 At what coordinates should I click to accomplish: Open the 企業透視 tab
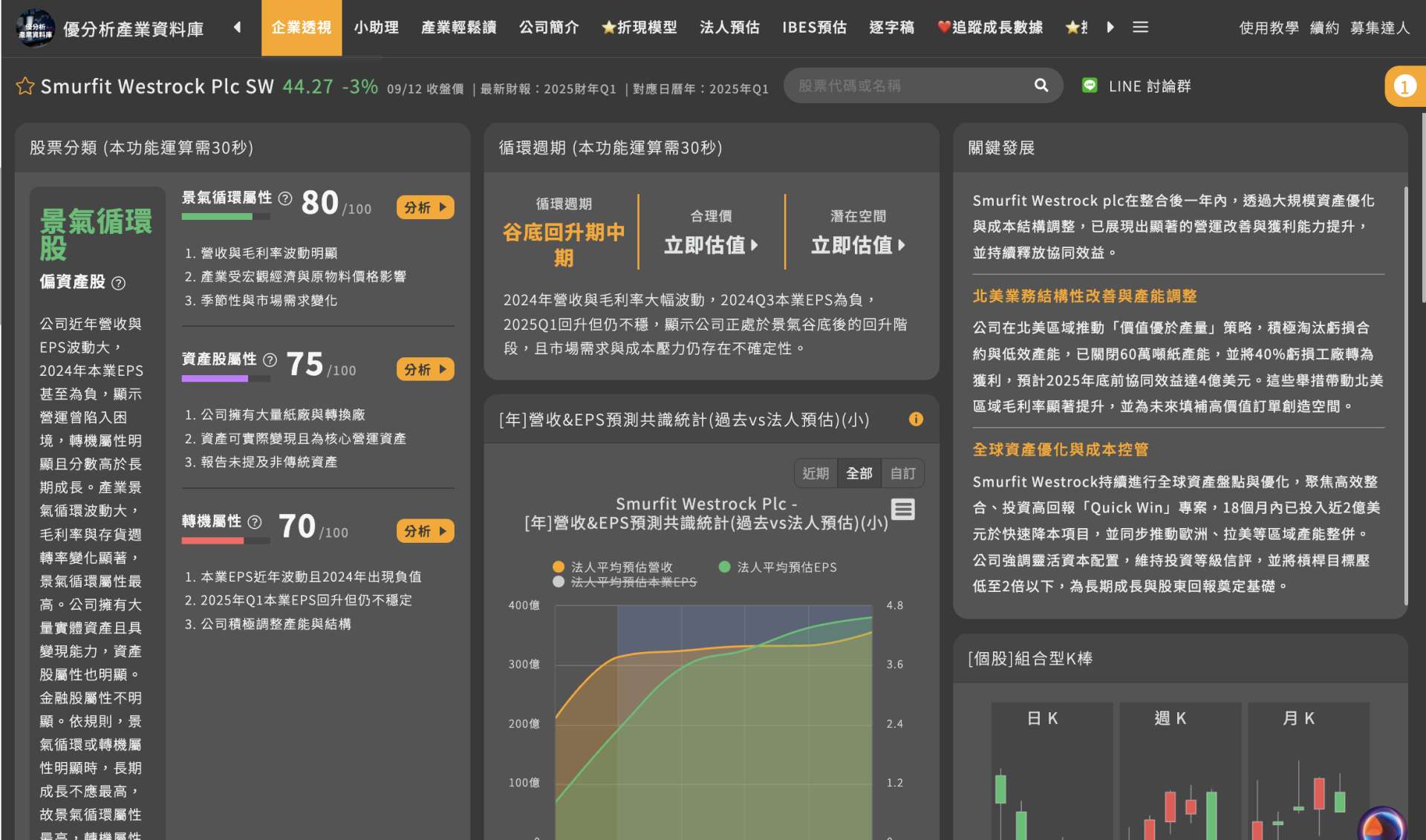tap(302, 27)
